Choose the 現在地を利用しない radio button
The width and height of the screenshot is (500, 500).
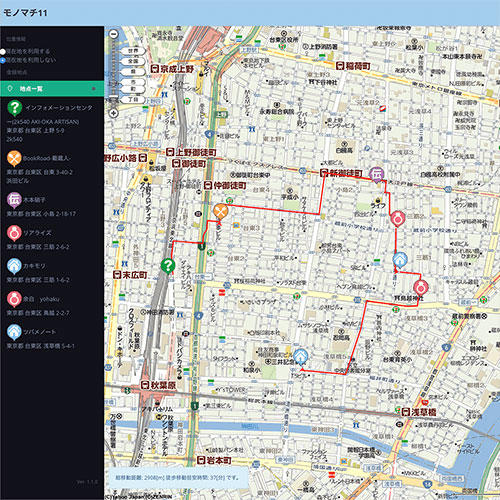point(3,60)
